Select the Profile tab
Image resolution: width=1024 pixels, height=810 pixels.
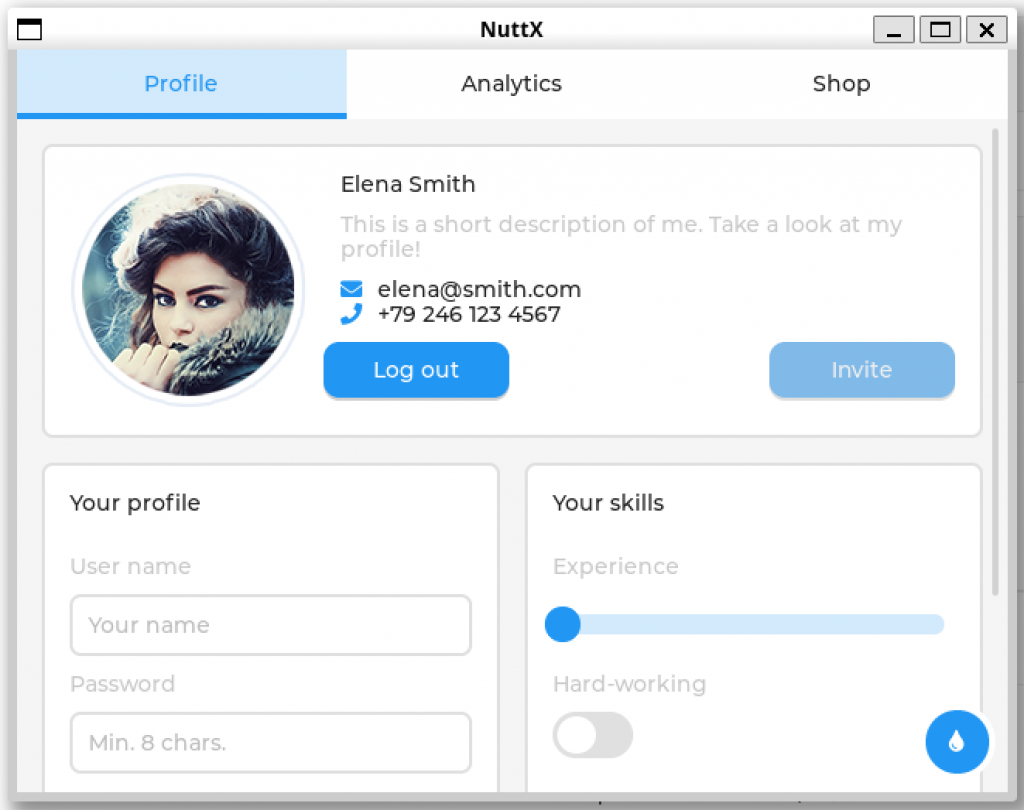click(x=181, y=84)
